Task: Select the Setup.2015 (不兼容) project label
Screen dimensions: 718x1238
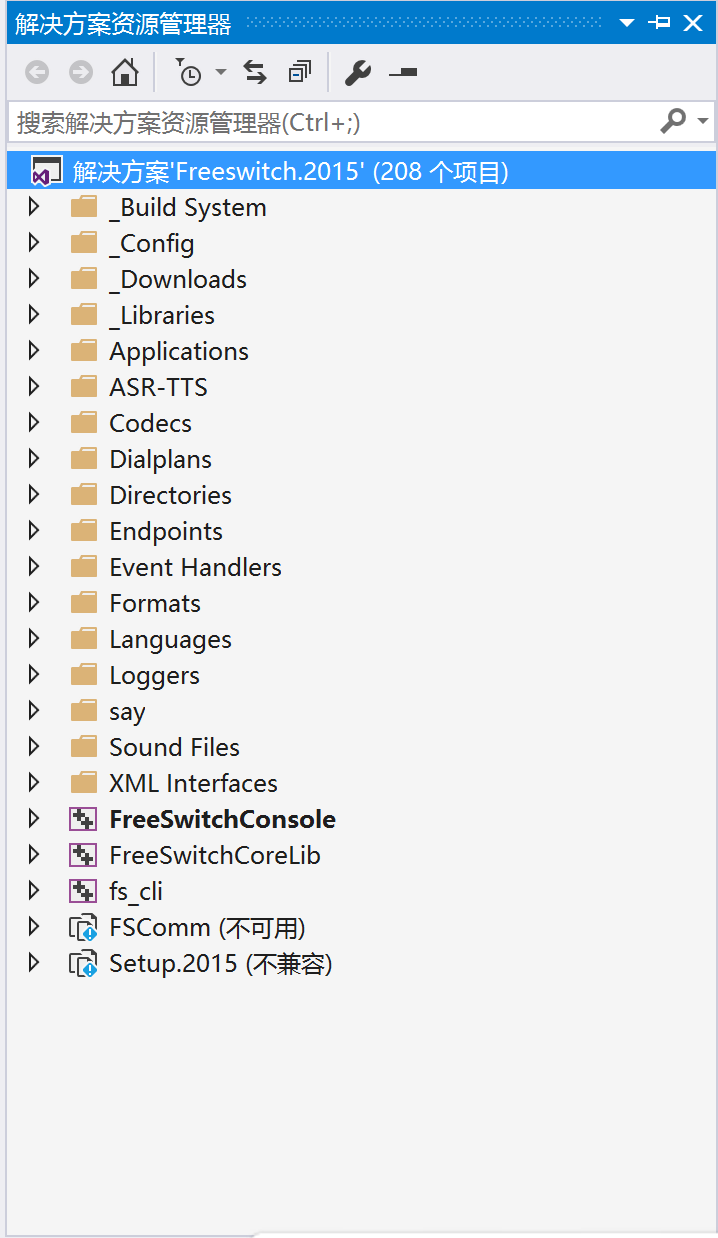Action: click(x=221, y=964)
